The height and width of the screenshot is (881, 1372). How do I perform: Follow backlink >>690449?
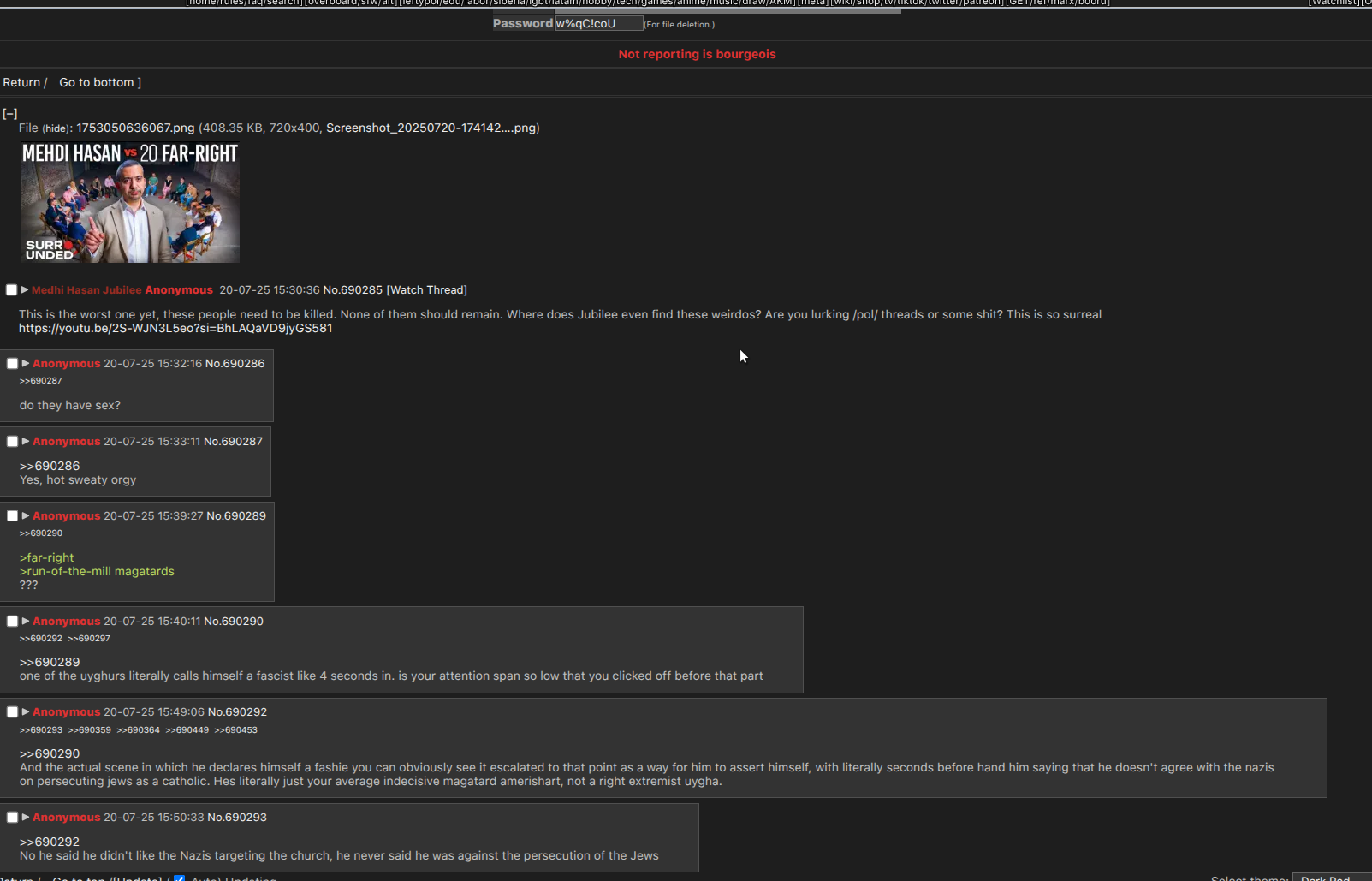[187, 729]
